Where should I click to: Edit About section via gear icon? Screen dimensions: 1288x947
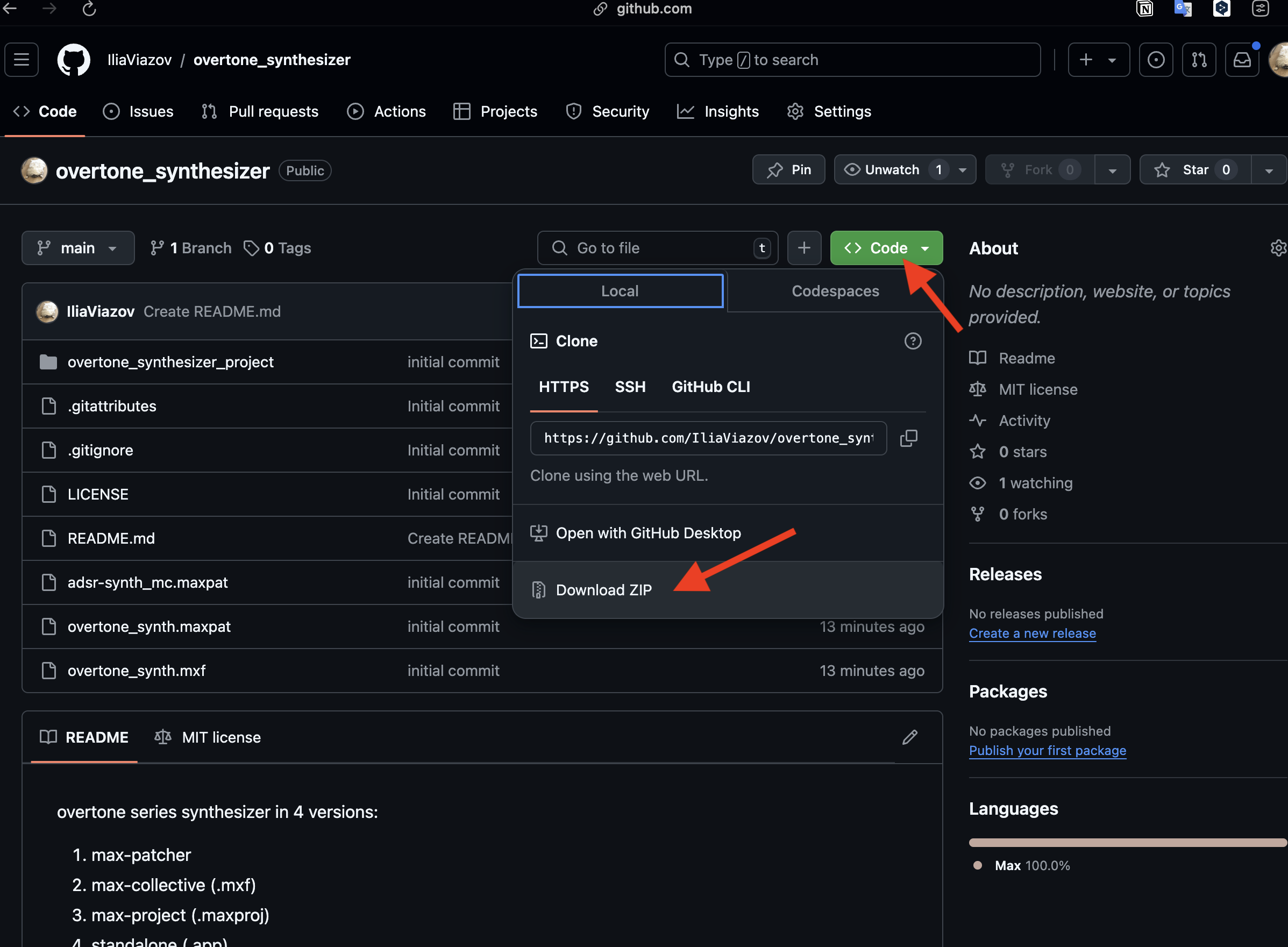coord(1278,248)
